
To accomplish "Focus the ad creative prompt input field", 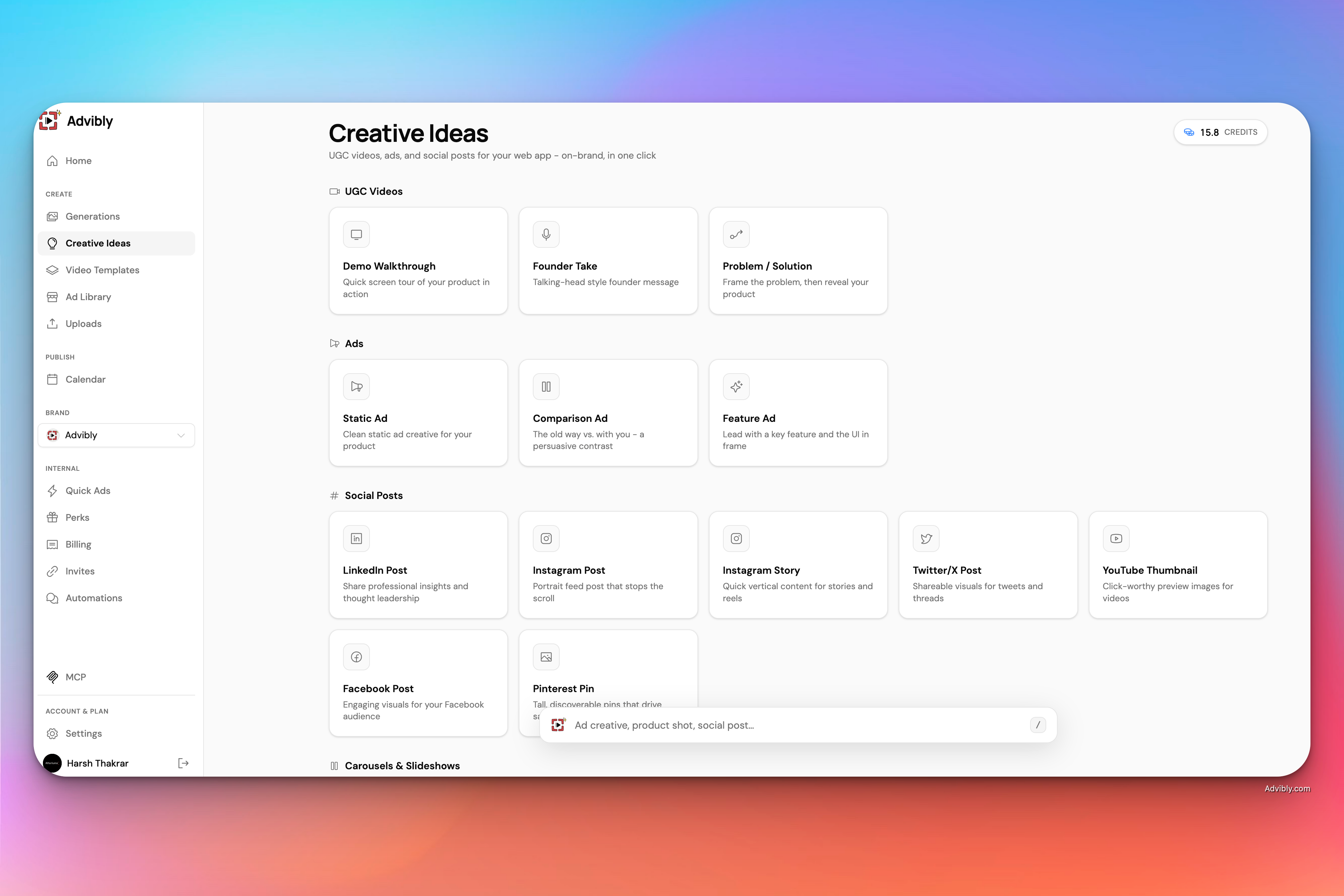I will (x=798, y=725).
